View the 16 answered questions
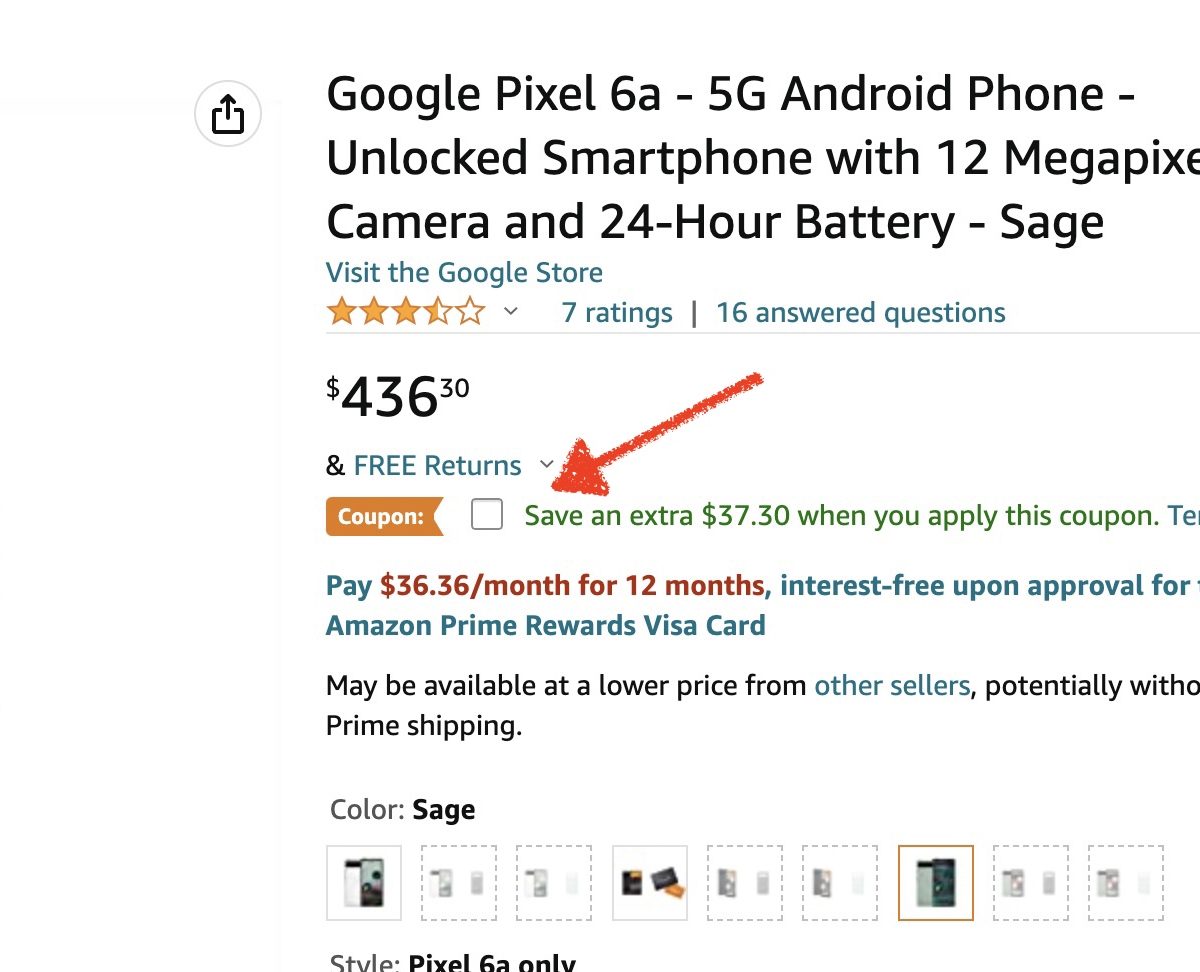Image resolution: width=1200 pixels, height=972 pixels. point(860,313)
